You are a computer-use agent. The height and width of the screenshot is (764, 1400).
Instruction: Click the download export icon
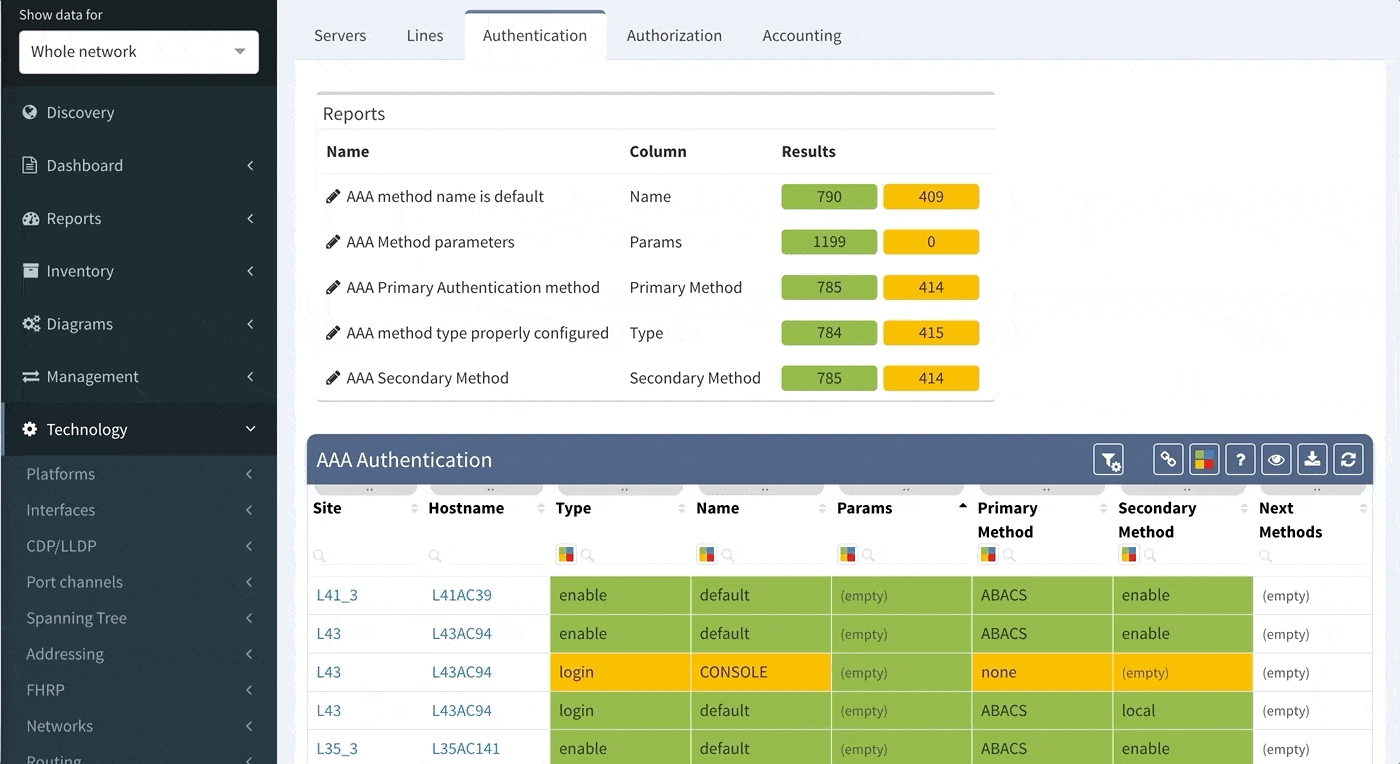point(1312,460)
